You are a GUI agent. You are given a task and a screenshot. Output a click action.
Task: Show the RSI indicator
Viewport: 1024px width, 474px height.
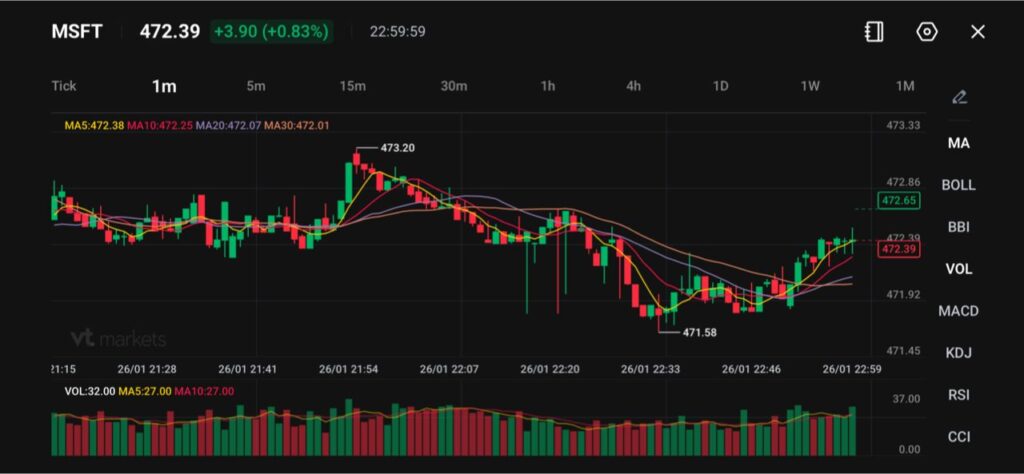pos(958,395)
